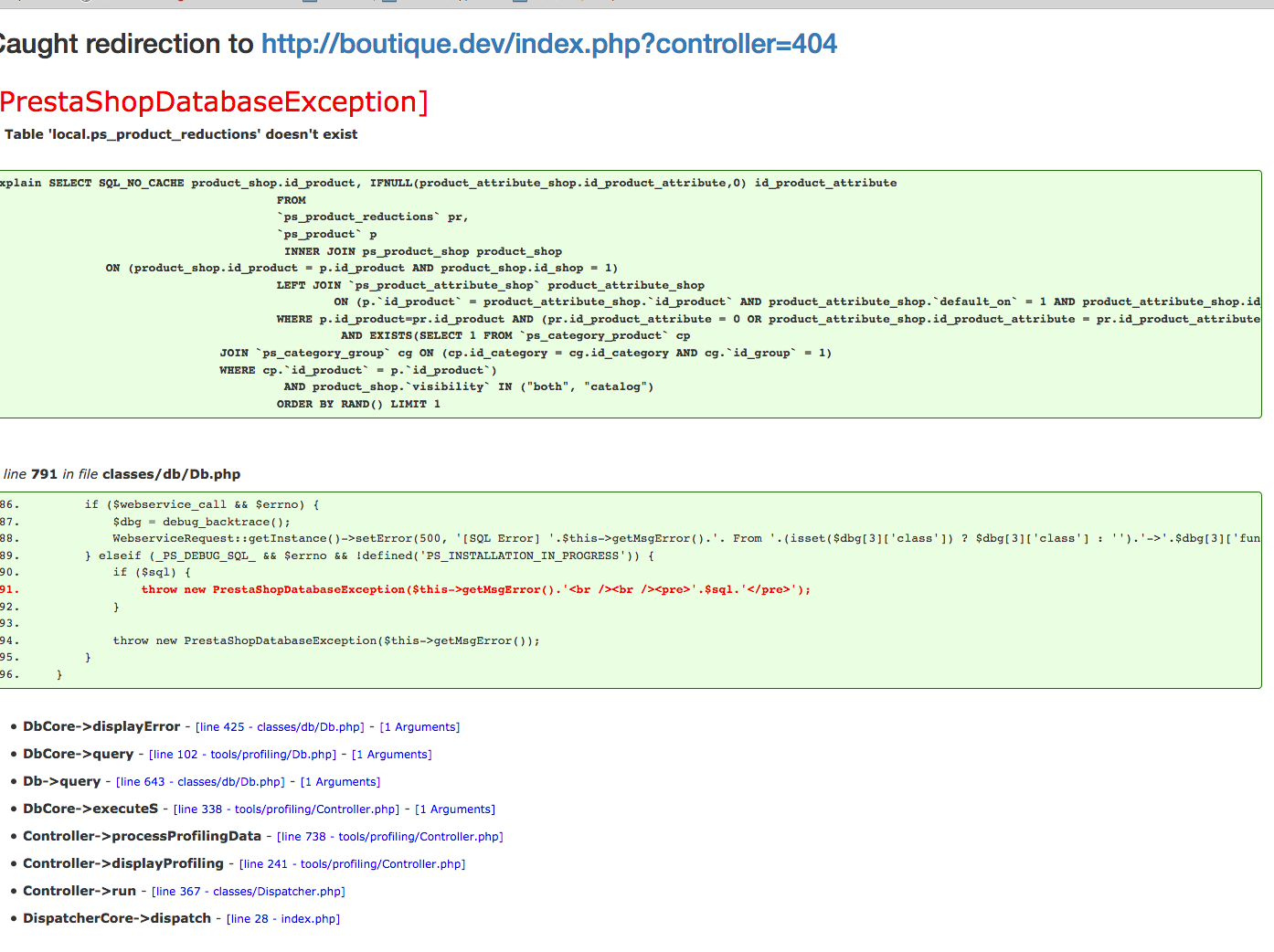Viewport: 1274px width, 952px height.
Task: Click the line 241 tools/profiling/Controller.php link
Action: (352, 864)
